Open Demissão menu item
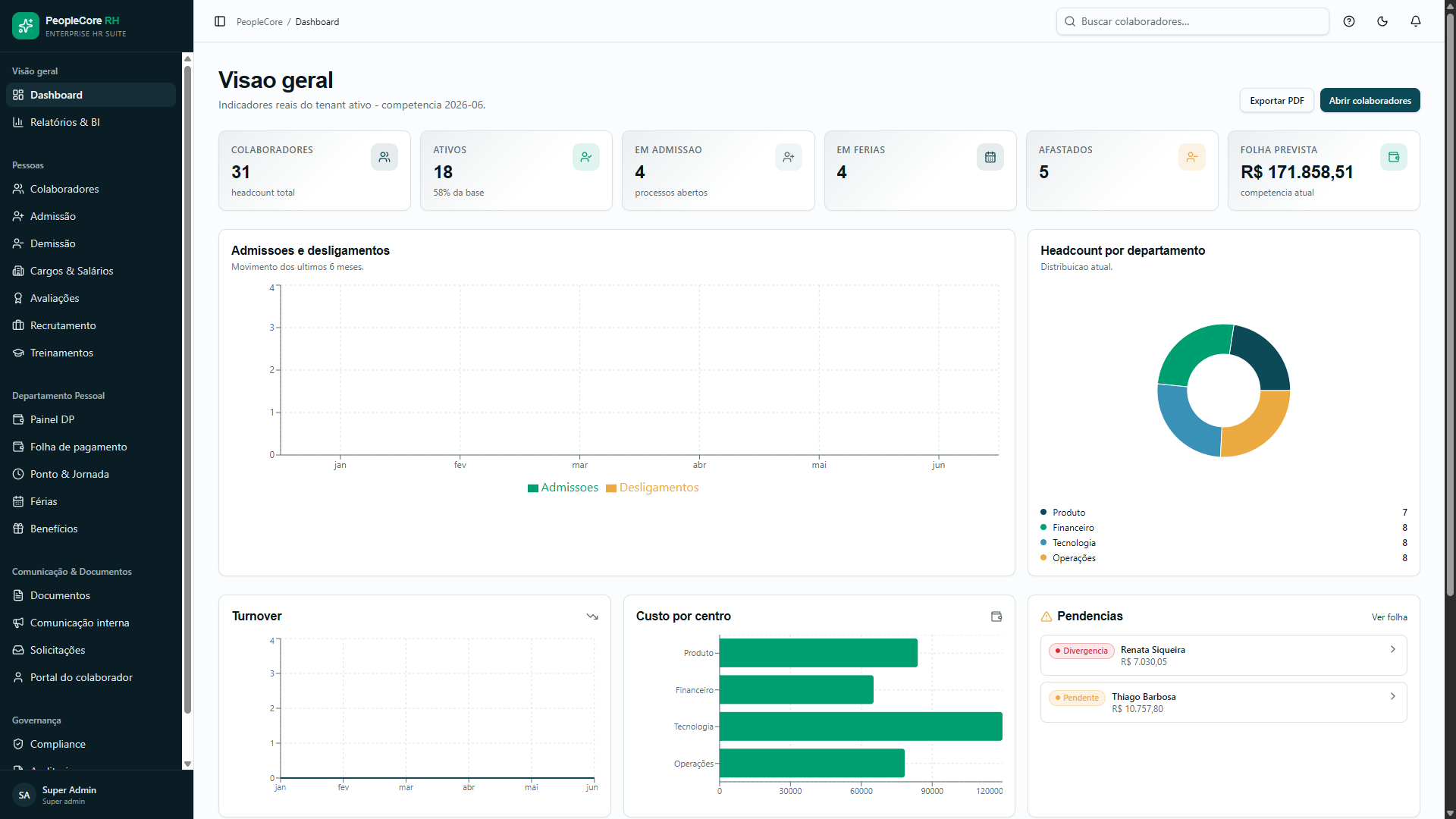This screenshot has width=1456, height=819. click(x=91, y=243)
